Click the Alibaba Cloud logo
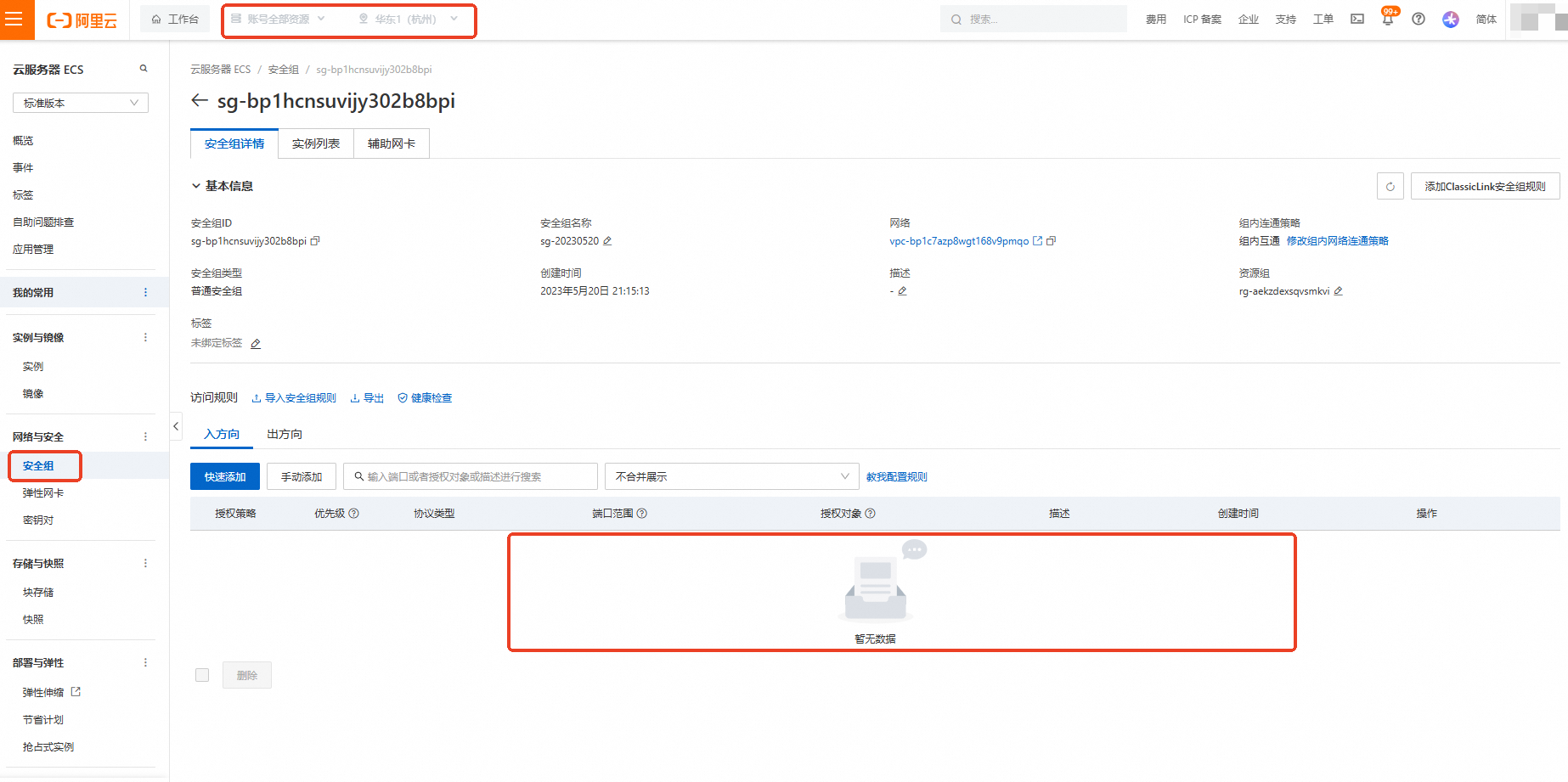 pyautogui.click(x=82, y=20)
